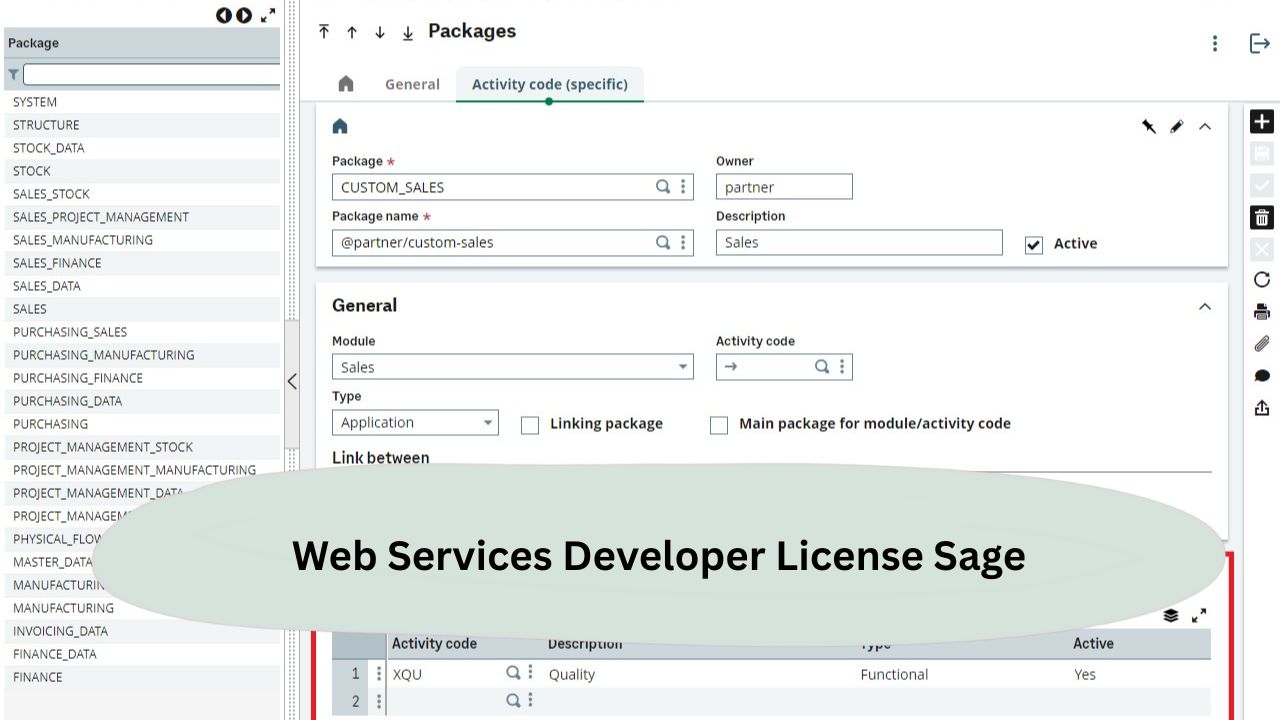
Task: Select PURCHASING_DATA in the package list
Action: click(x=142, y=401)
